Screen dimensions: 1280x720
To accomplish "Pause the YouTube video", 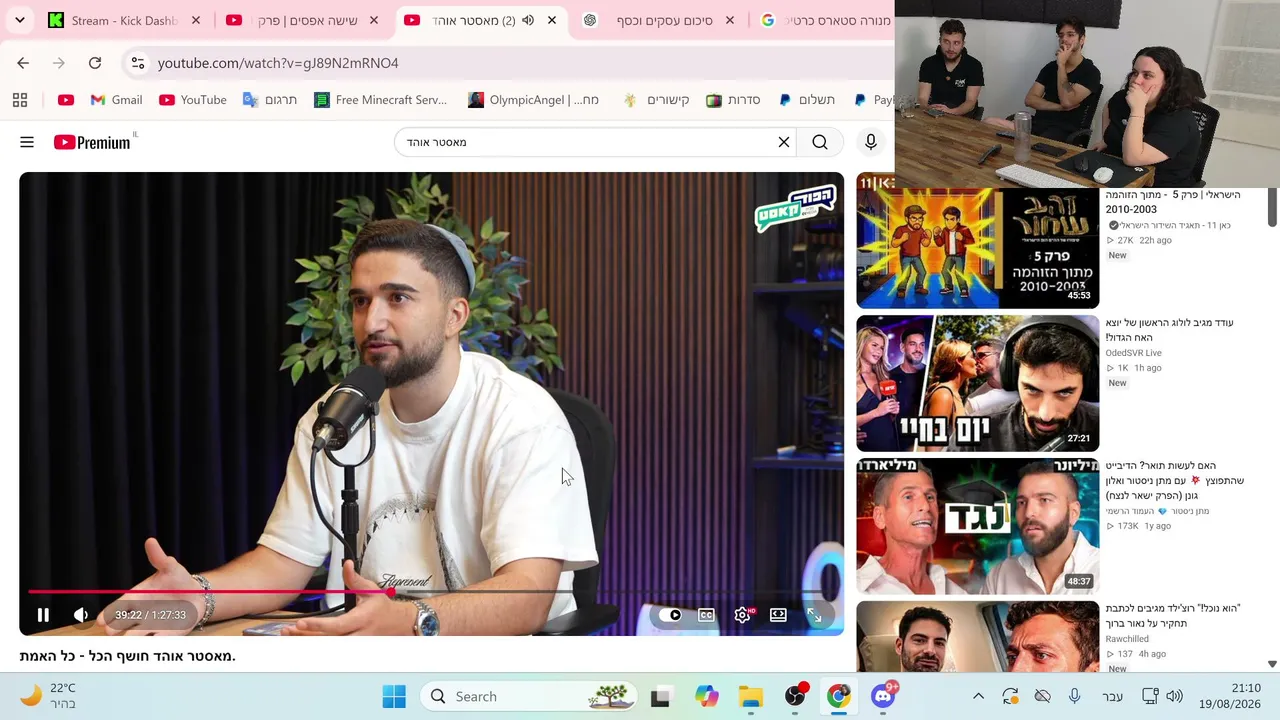I will 43,615.
